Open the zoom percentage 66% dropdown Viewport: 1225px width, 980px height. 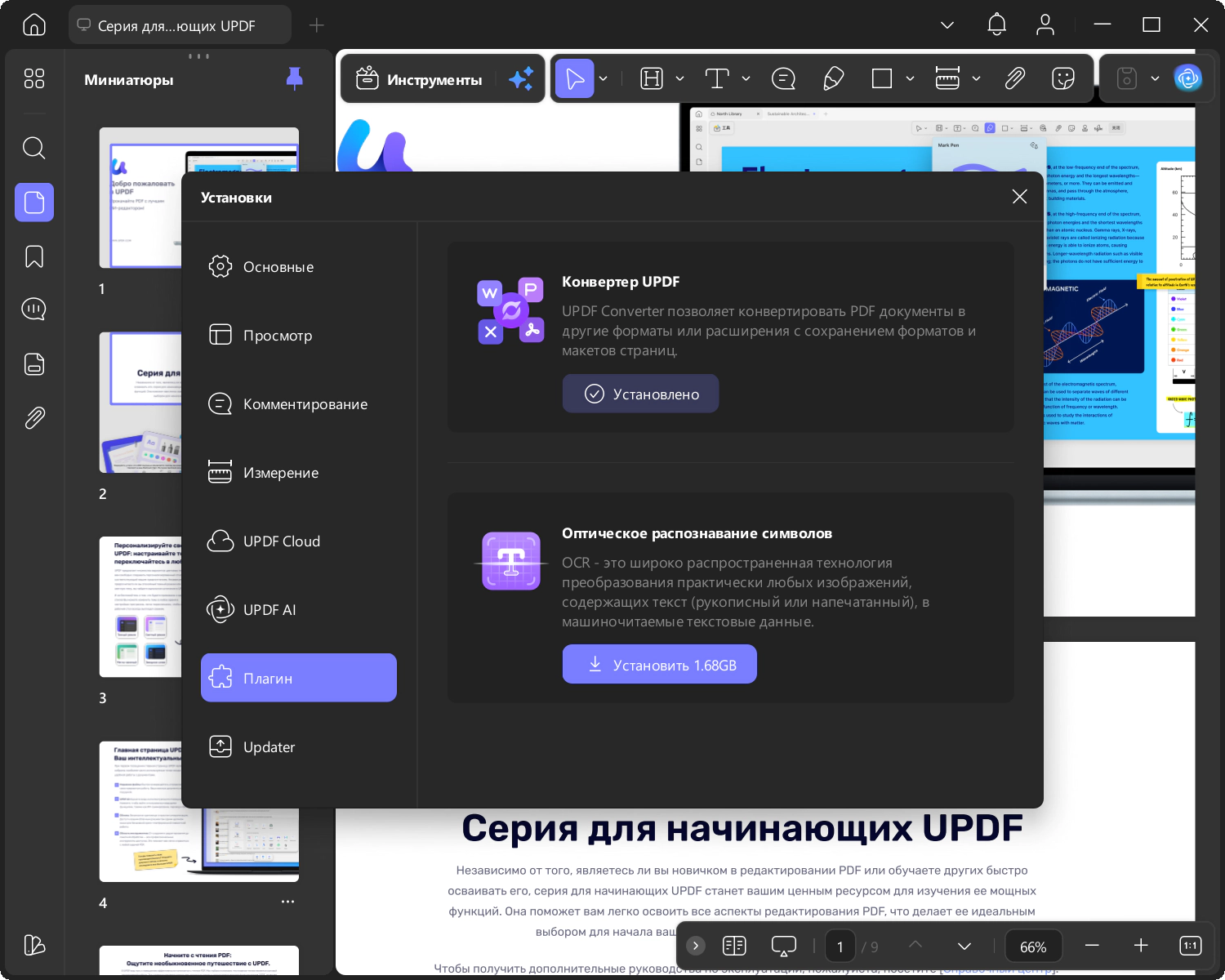1033,947
